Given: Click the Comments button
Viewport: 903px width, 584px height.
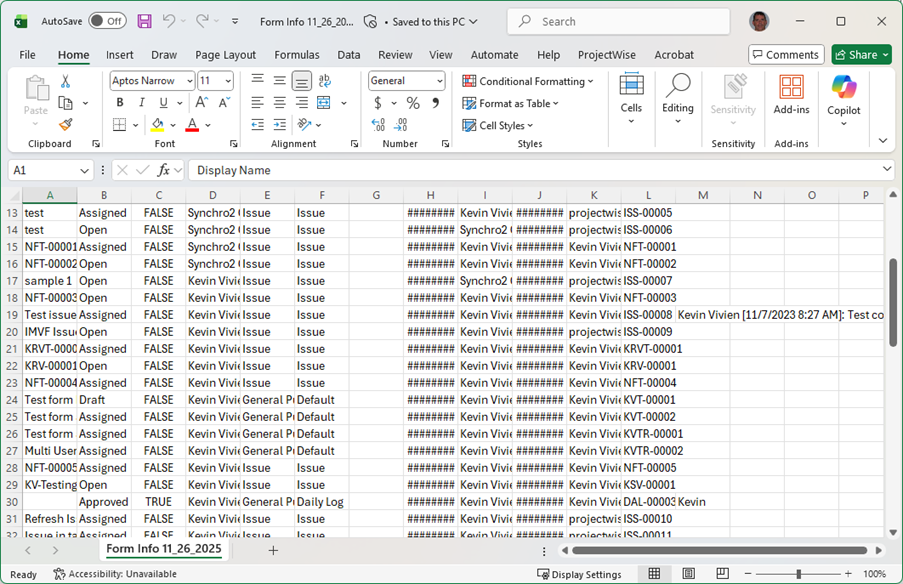Looking at the screenshot, I should (x=786, y=55).
